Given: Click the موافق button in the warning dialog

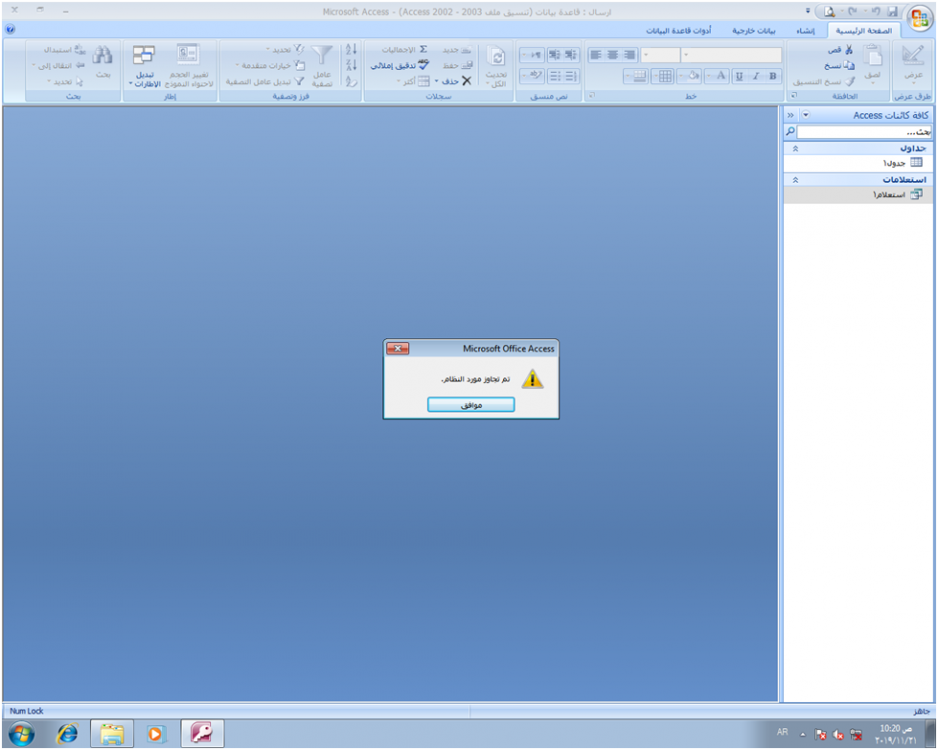Looking at the screenshot, I should pyautogui.click(x=471, y=405).
